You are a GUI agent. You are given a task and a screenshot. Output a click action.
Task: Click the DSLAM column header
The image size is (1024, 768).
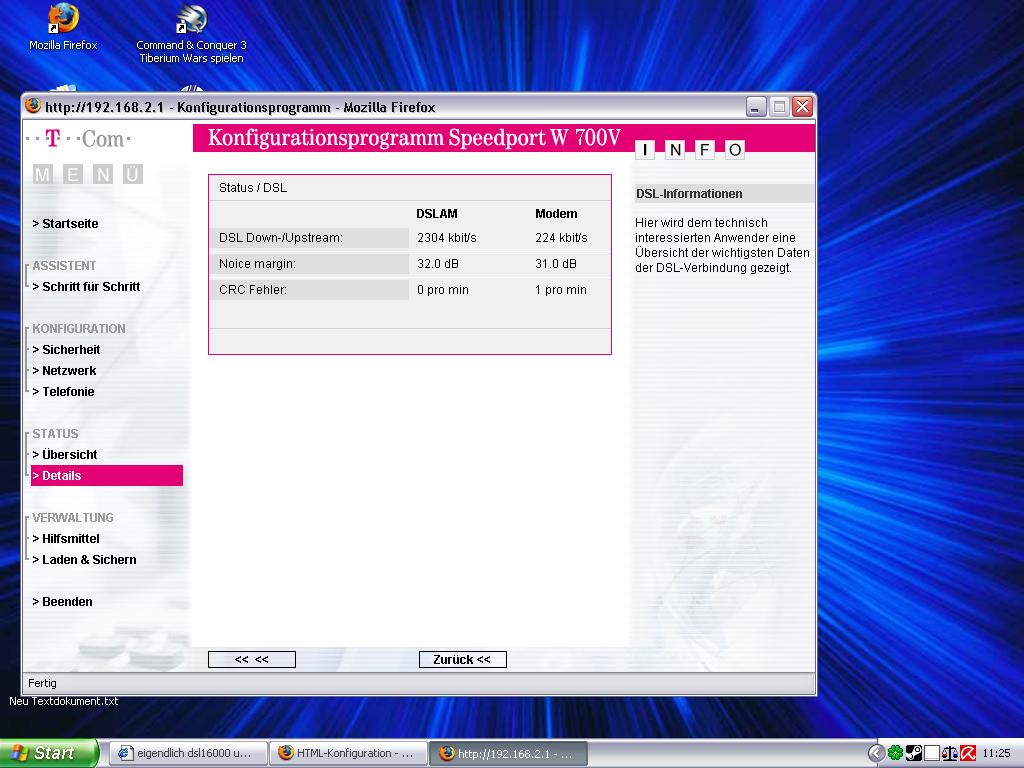(x=437, y=214)
